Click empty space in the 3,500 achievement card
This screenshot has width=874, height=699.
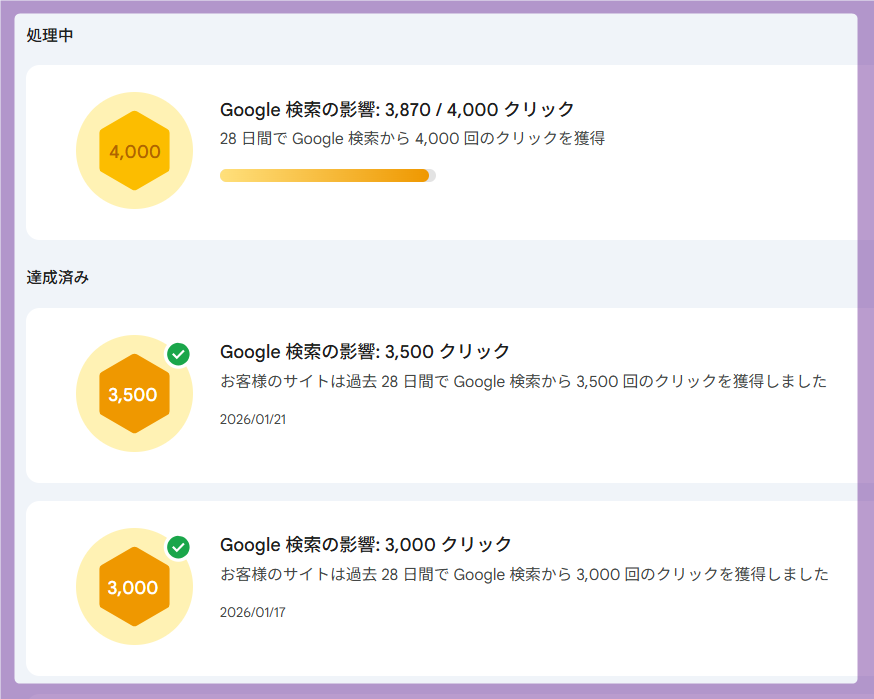(650, 440)
